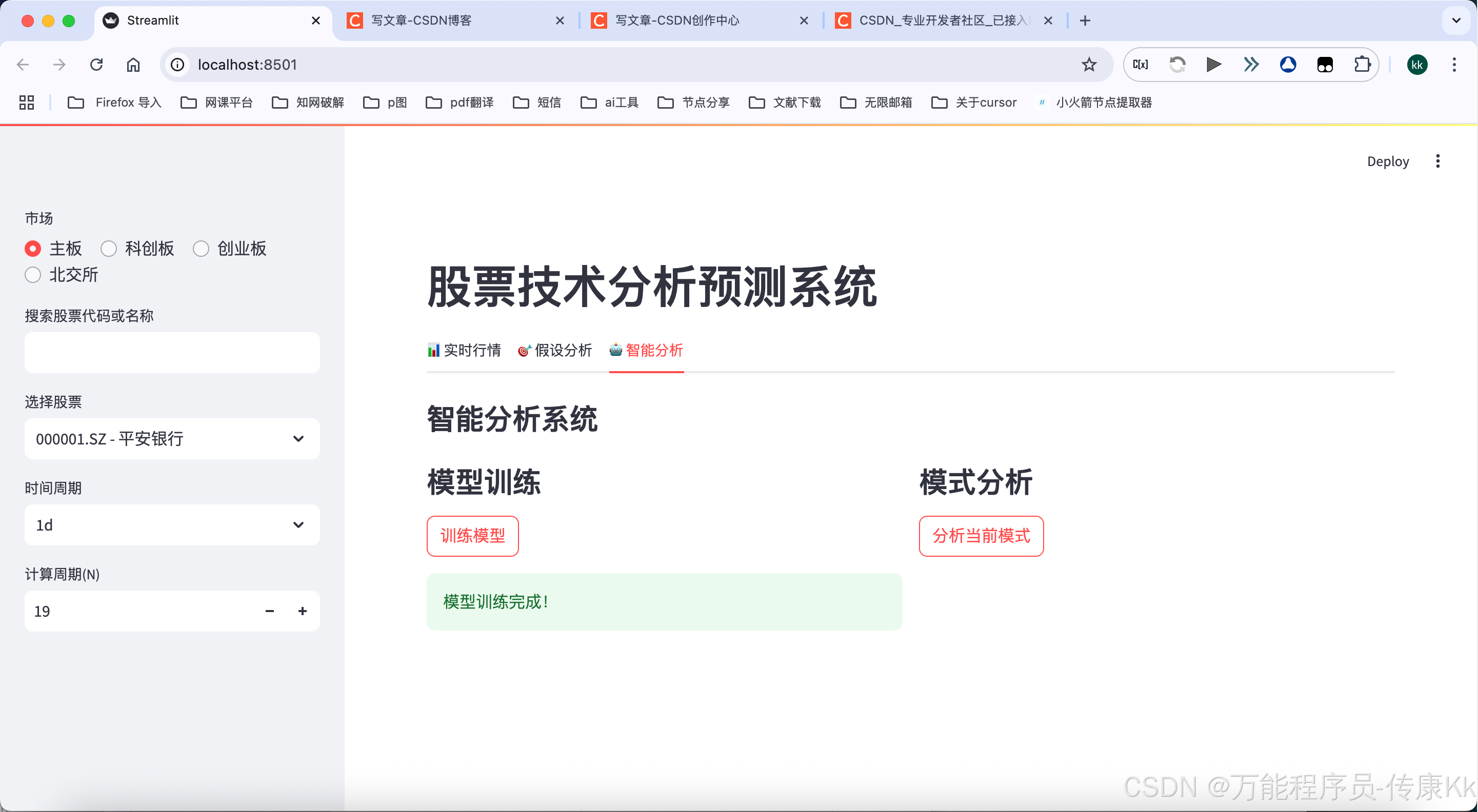Click the play triangle extension icon
1478x812 pixels.
1213,65
